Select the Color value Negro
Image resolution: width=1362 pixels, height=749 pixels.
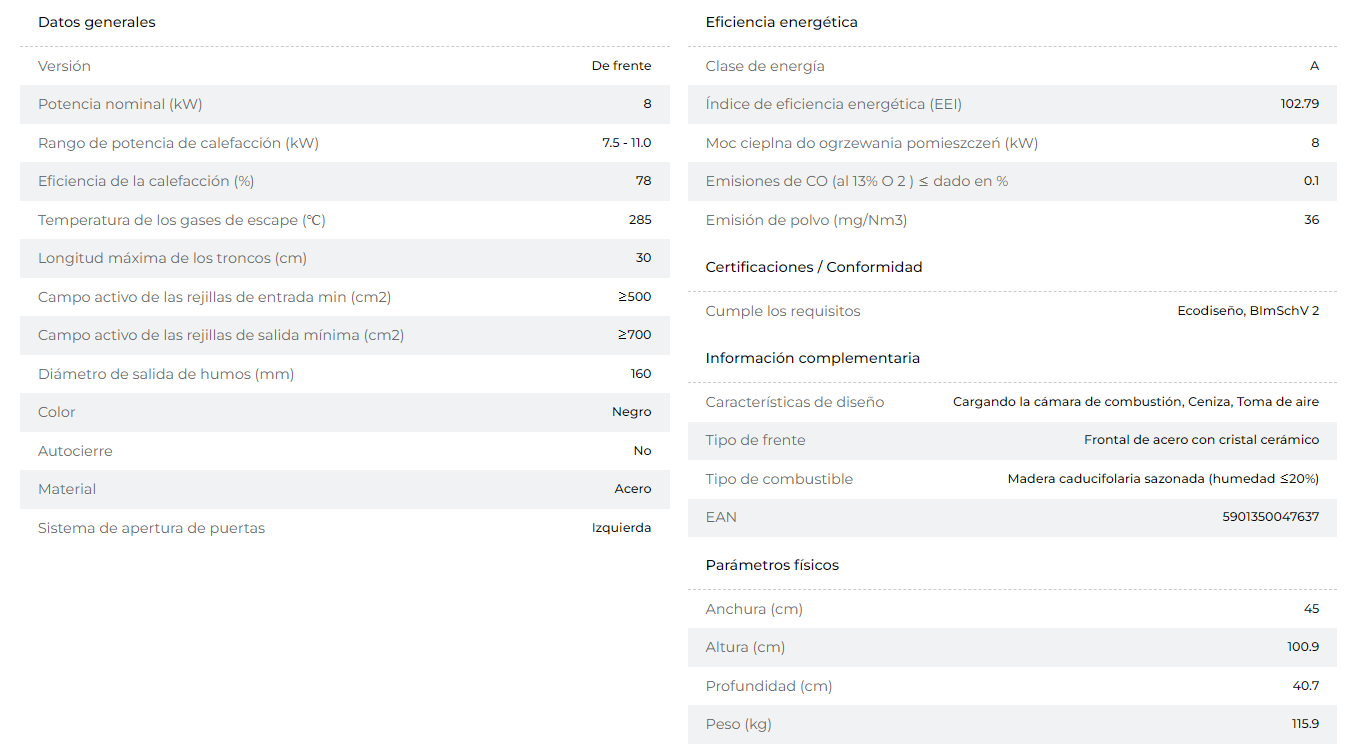pos(632,412)
